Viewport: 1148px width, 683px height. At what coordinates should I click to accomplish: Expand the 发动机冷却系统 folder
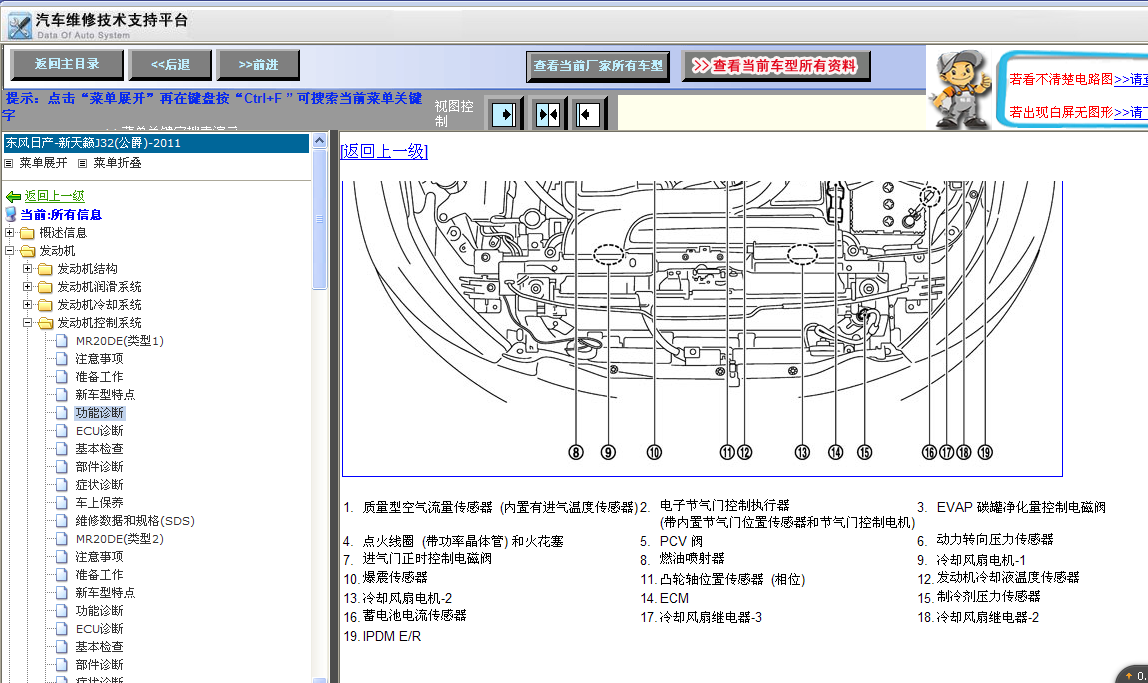pyautogui.click(x=27, y=305)
